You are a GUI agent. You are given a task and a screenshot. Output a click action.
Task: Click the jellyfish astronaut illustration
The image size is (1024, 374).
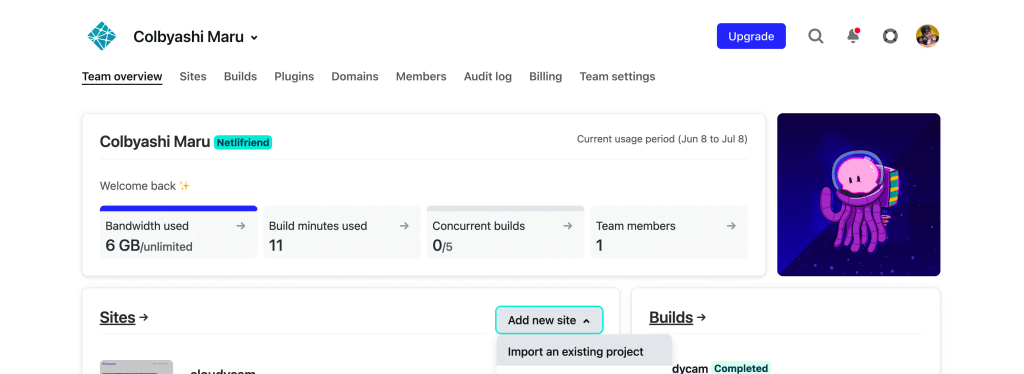[859, 195]
